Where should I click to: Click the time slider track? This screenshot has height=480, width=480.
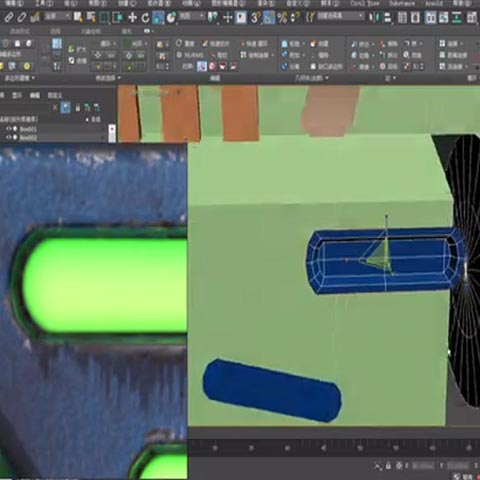pyautogui.click(x=333, y=447)
